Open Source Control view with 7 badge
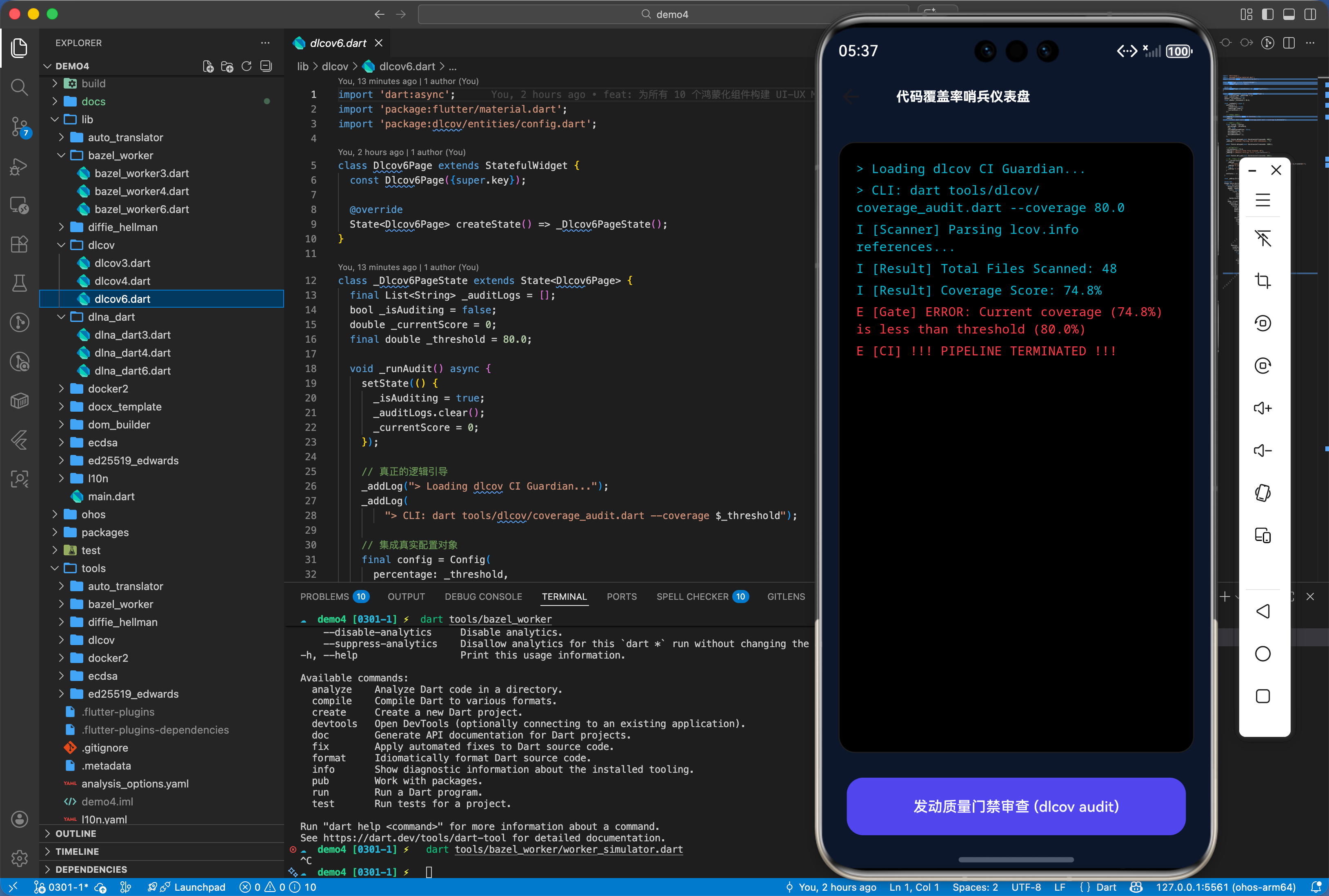1329x896 pixels. tap(20, 126)
